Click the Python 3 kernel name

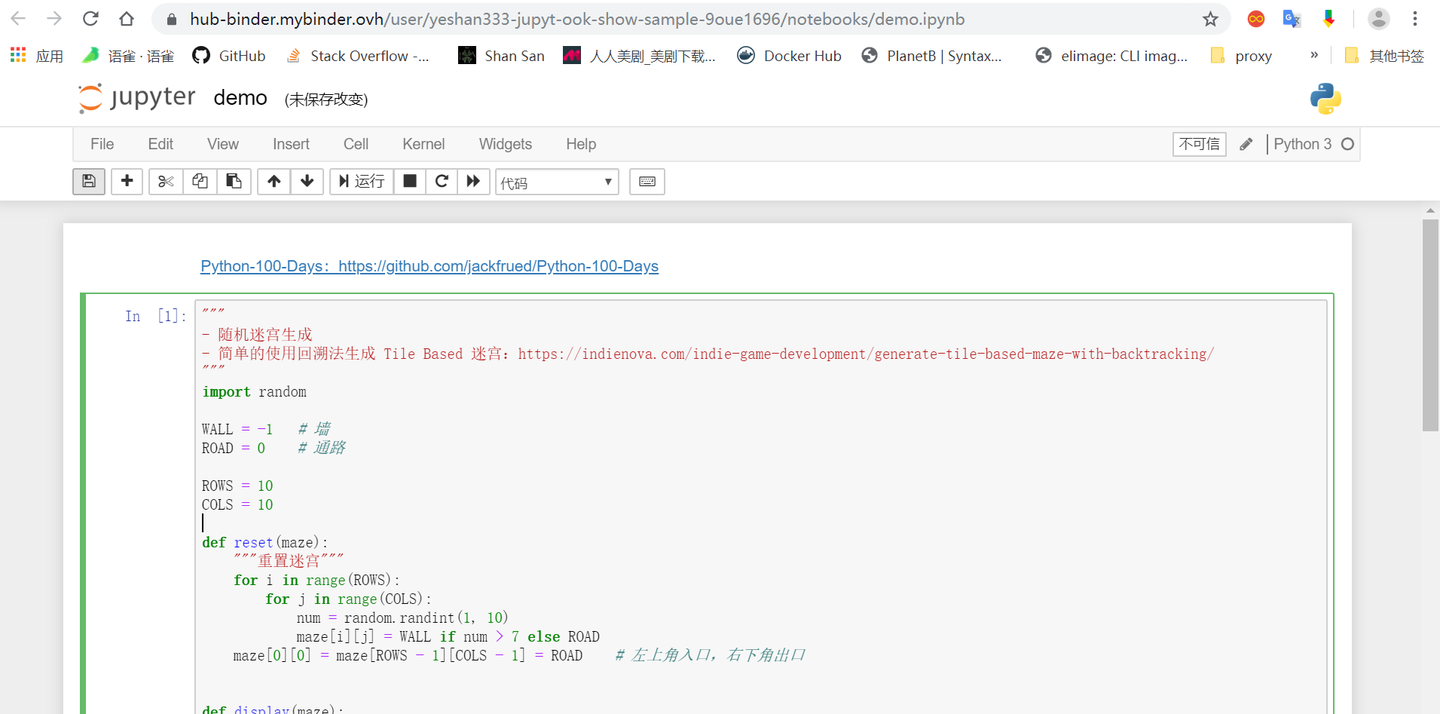1304,143
